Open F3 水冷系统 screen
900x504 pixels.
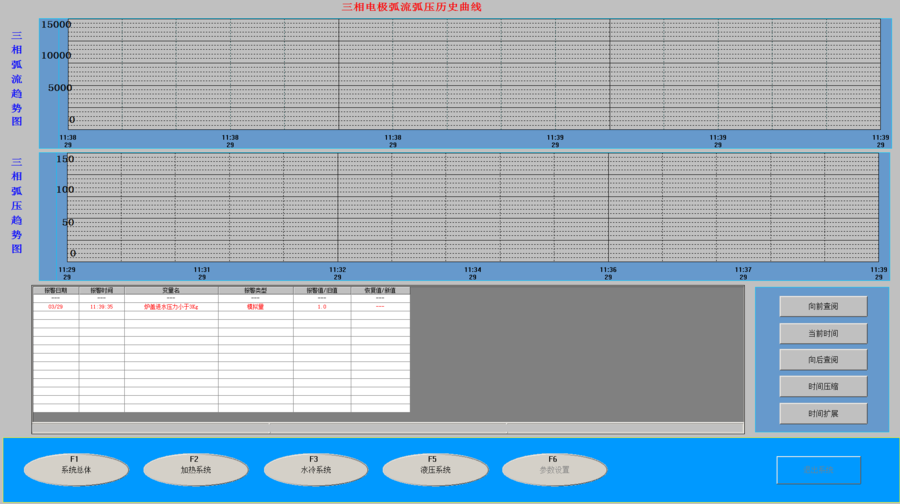tap(316, 469)
